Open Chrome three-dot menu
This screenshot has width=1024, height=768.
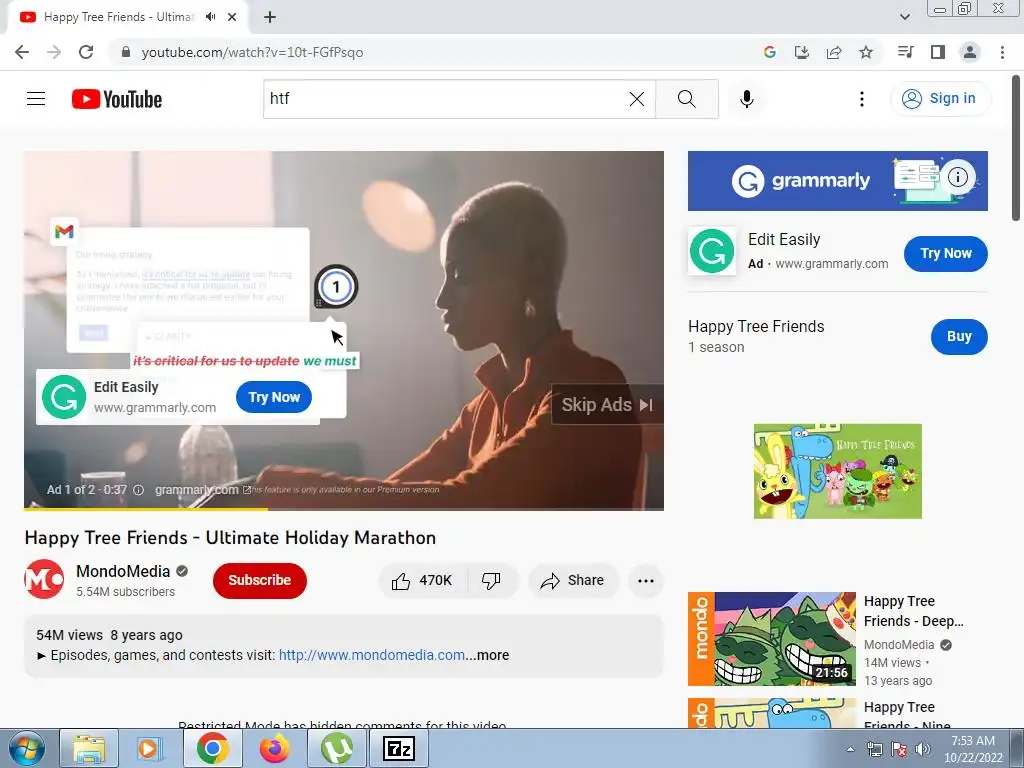pos(1002,52)
